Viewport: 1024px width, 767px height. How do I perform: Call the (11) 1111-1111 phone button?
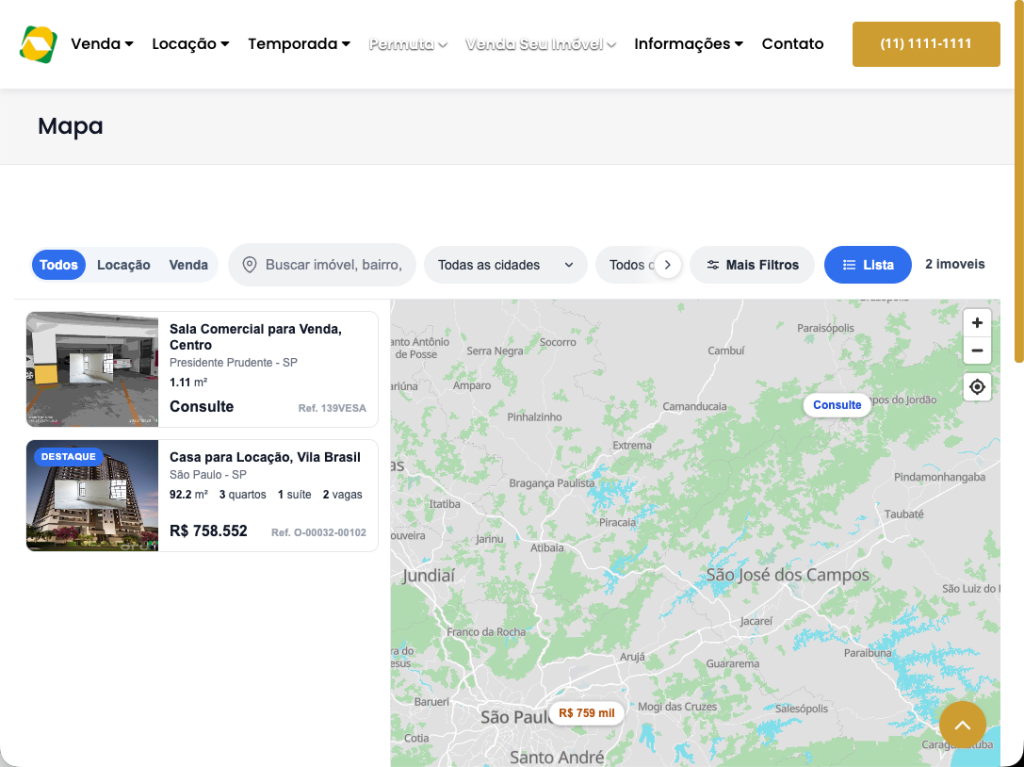[x=926, y=44]
